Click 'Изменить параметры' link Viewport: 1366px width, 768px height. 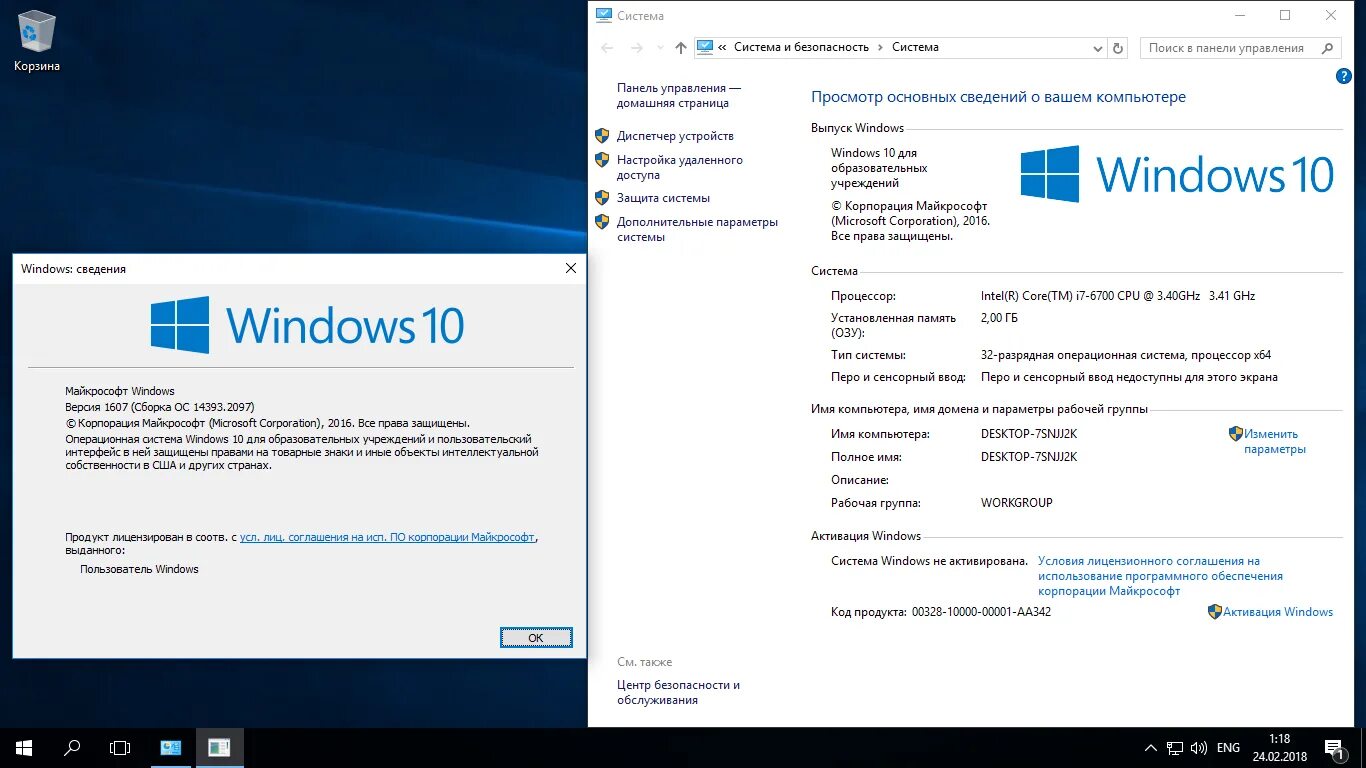[x=1274, y=442]
